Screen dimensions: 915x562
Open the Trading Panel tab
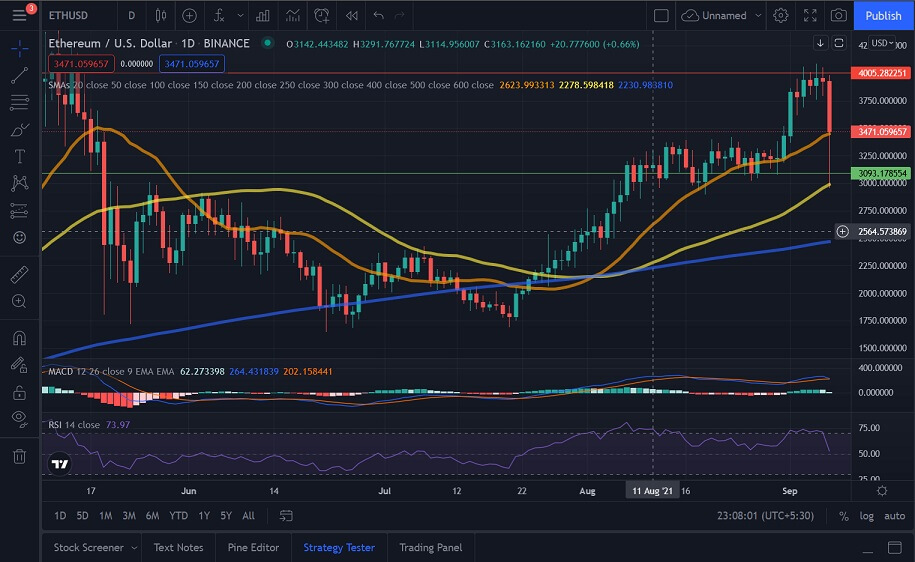pos(430,547)
